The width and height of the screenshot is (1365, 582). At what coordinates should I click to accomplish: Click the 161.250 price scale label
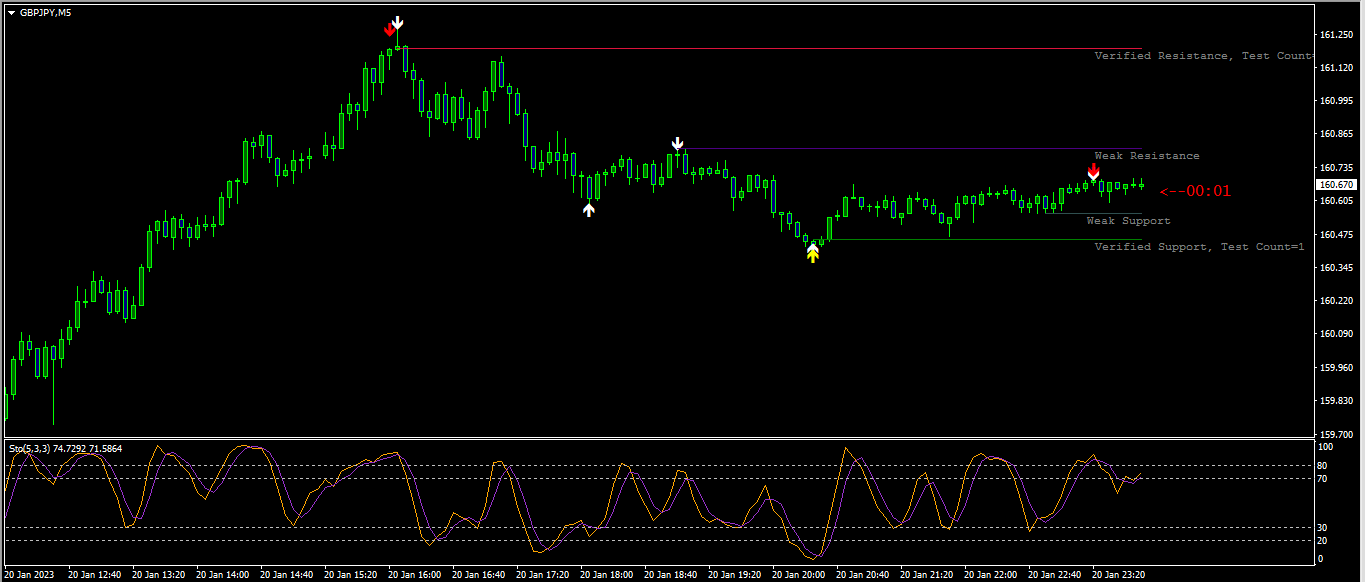coord(1336,35)
